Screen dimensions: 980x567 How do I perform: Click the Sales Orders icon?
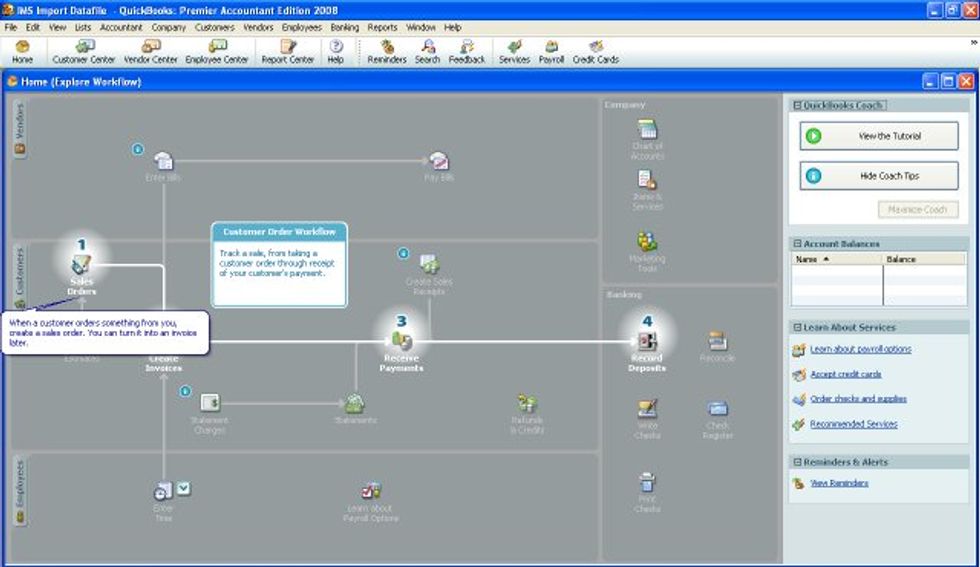[81, 264]
